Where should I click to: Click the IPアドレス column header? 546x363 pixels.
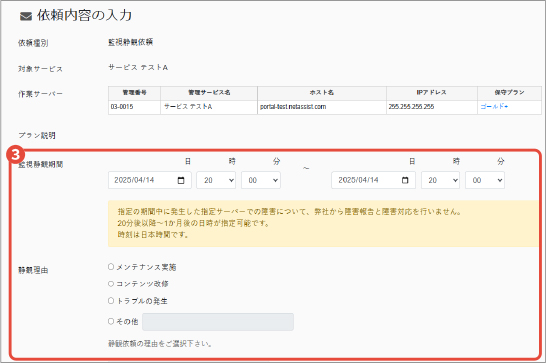(431, 93)
